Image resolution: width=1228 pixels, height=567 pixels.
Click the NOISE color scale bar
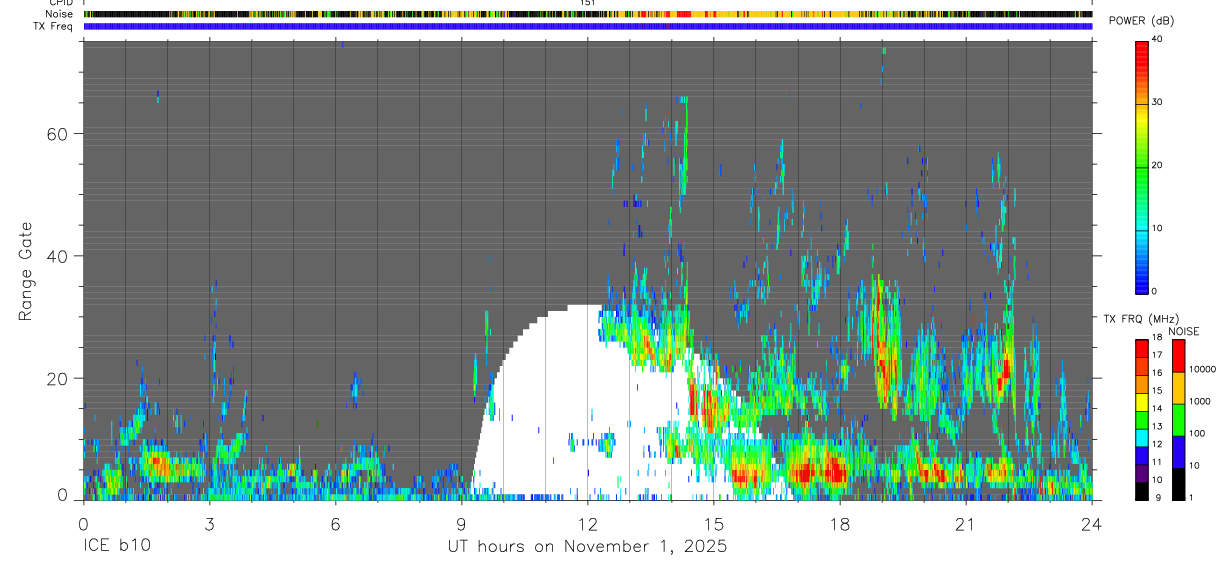1178,420
